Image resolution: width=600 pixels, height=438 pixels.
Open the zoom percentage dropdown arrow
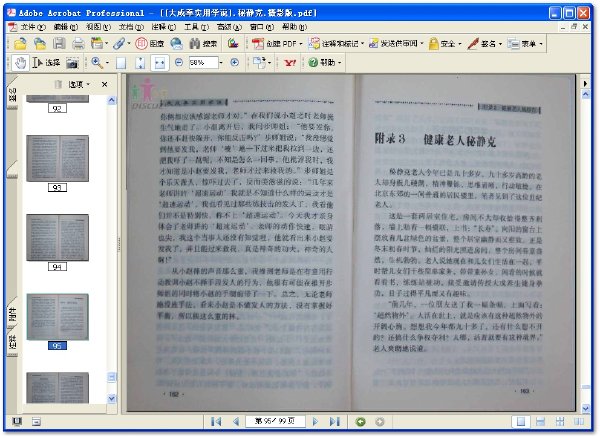pos(221,62)
